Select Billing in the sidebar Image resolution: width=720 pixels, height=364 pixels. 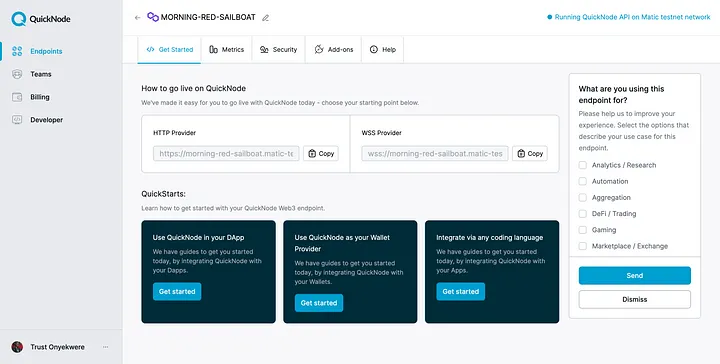pos(40,97)
